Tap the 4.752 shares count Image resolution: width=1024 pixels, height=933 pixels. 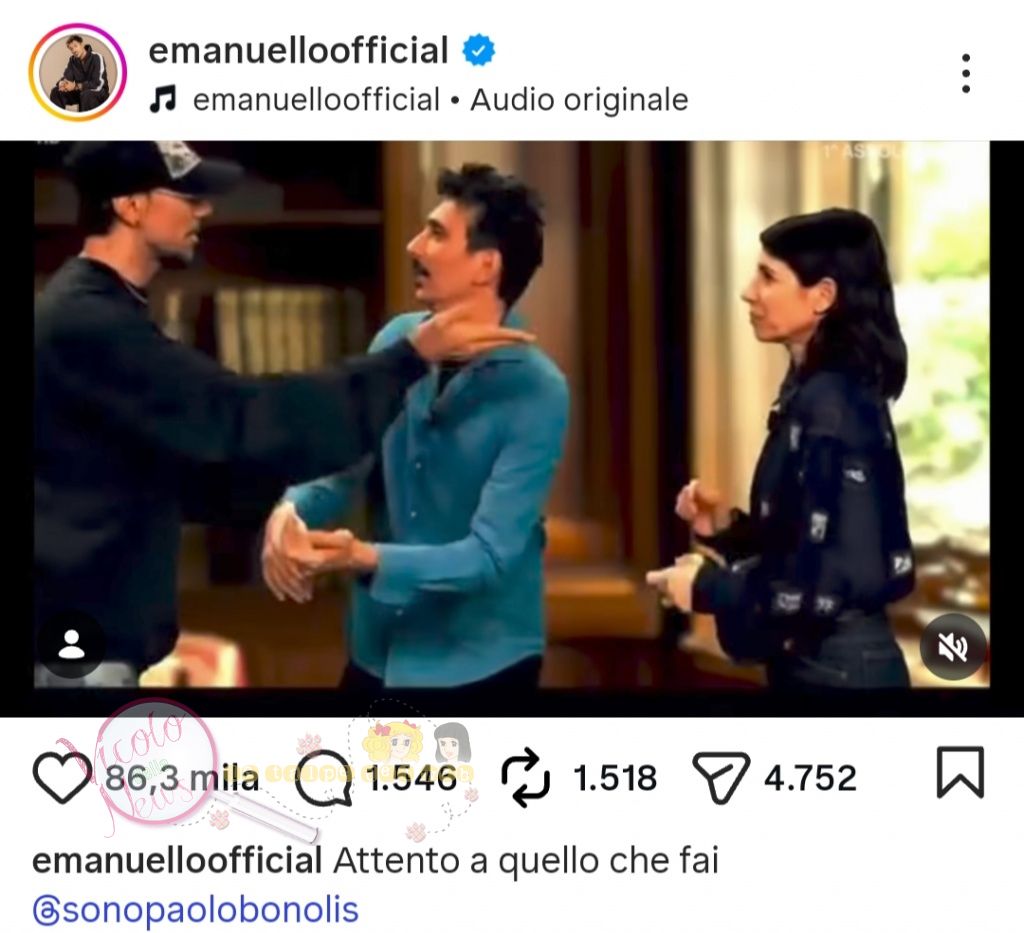click(810, 778)
